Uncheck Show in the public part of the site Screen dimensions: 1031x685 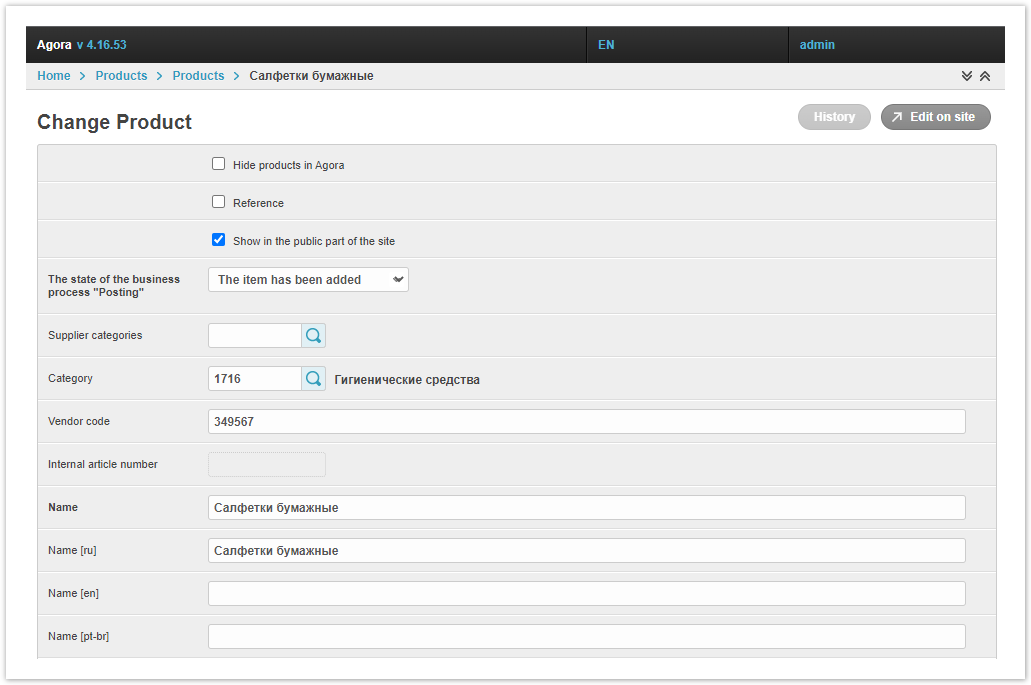[219, 240]
